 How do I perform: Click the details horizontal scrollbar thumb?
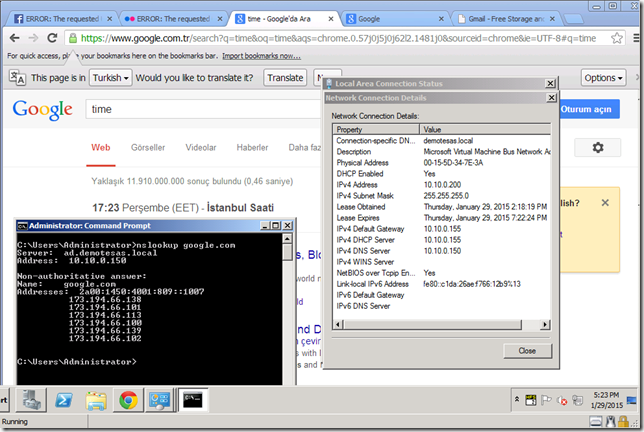click(433, 324)
